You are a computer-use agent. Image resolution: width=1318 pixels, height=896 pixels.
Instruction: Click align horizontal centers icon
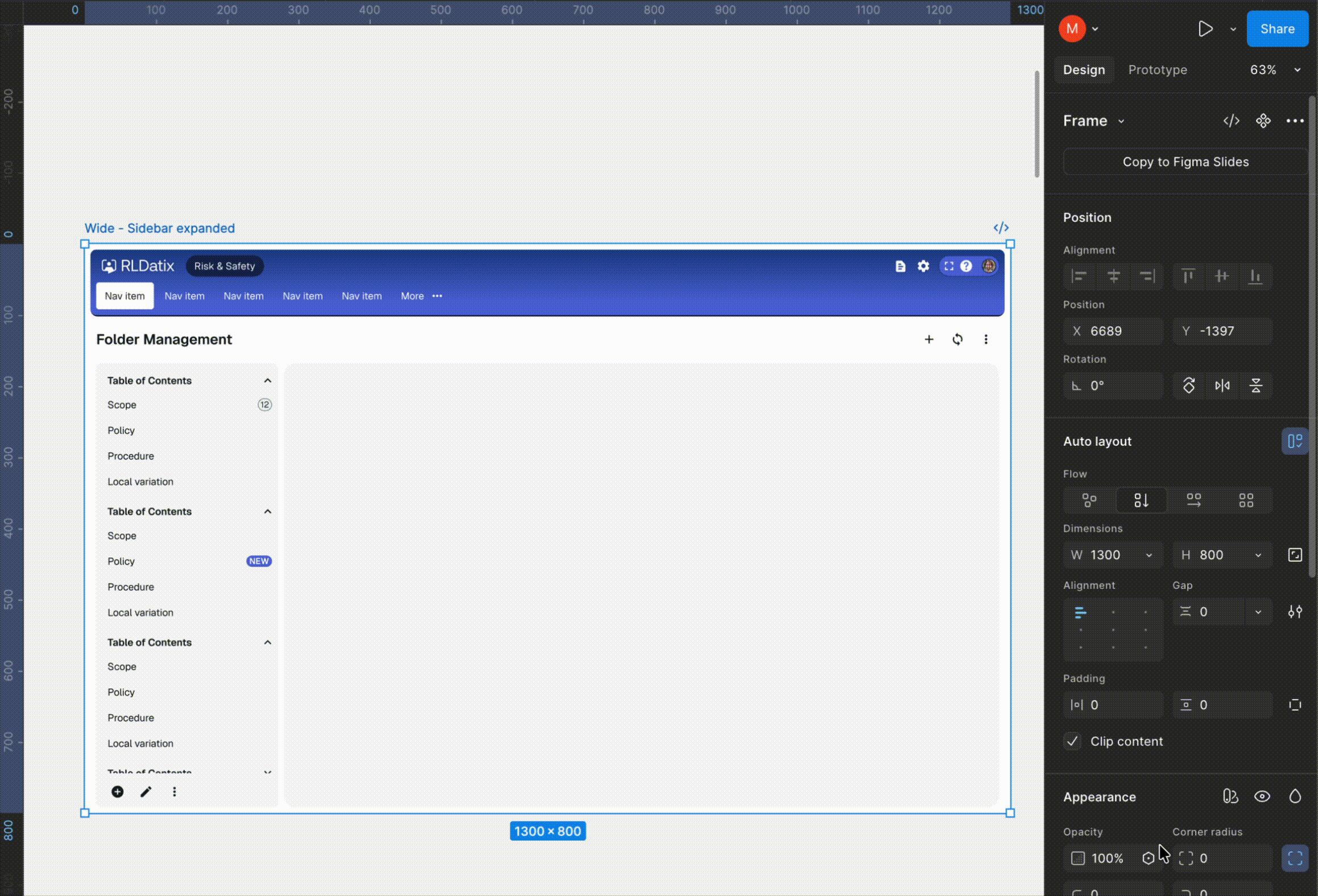(x=1113, y=276)
